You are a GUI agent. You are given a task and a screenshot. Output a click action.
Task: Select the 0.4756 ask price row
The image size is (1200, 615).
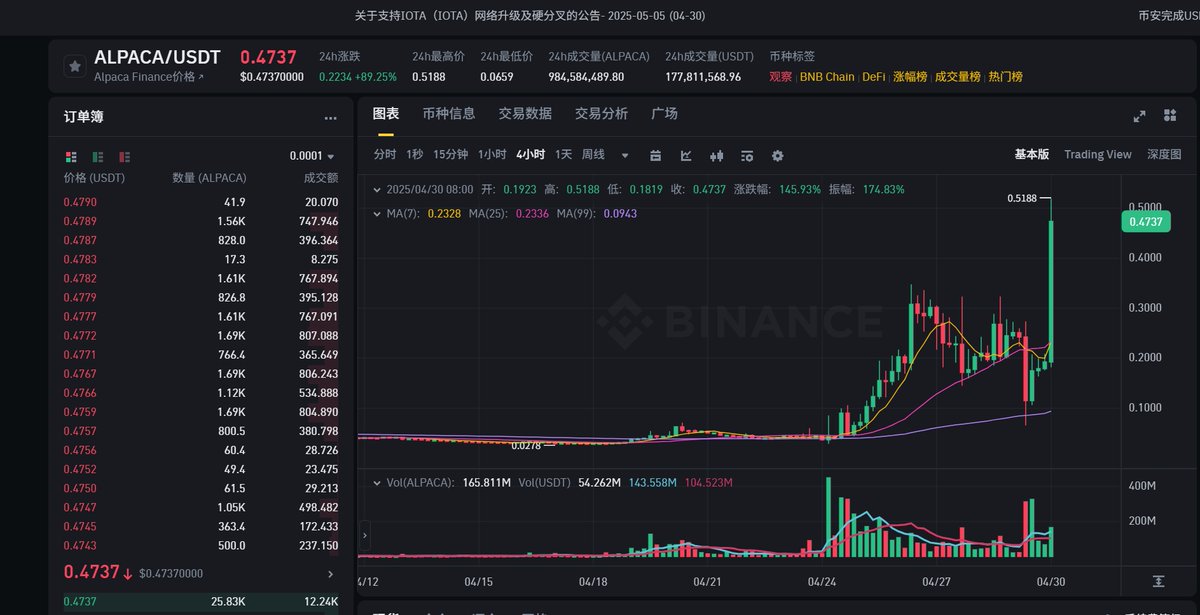pyautogui.click(x=201, y=450)
